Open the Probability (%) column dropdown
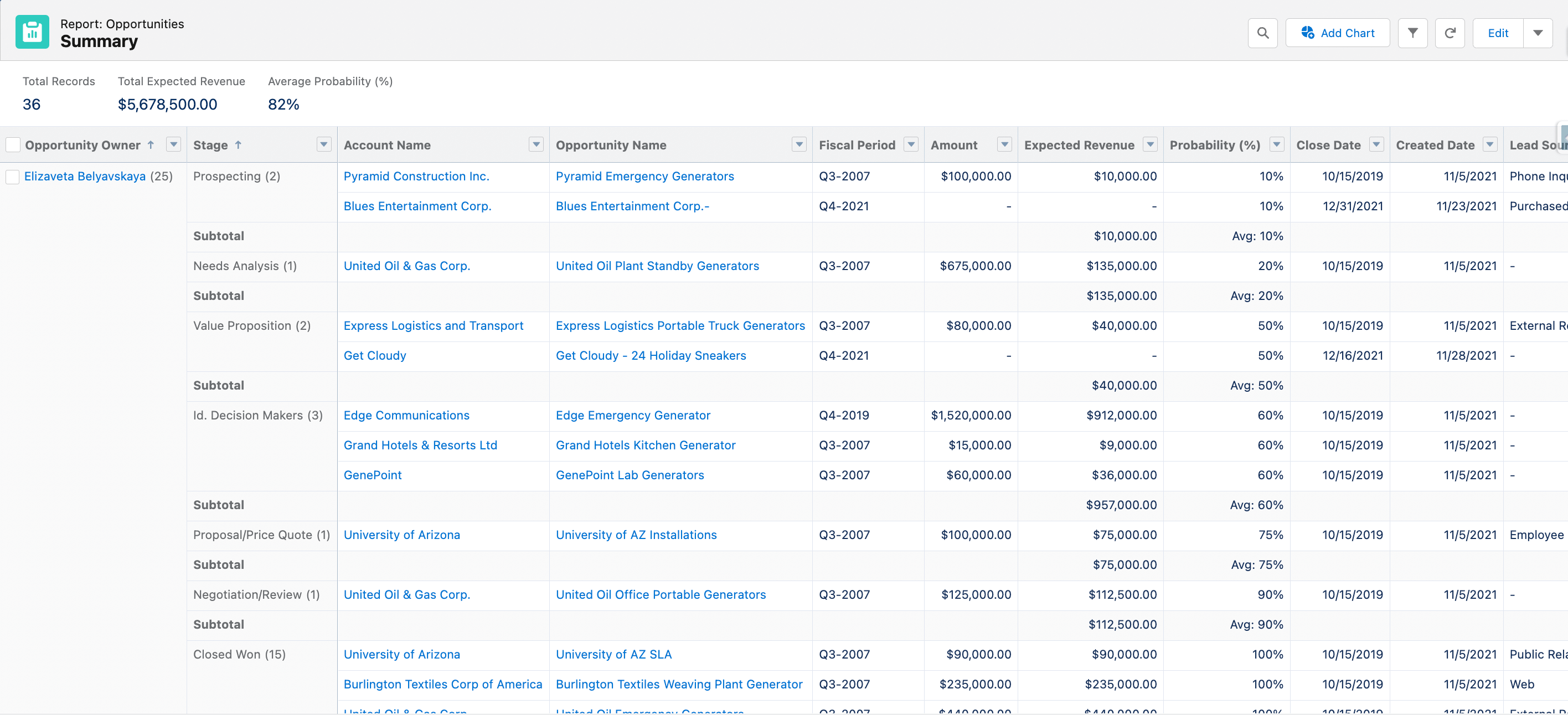1568x715 pixels. point(1276,144)
